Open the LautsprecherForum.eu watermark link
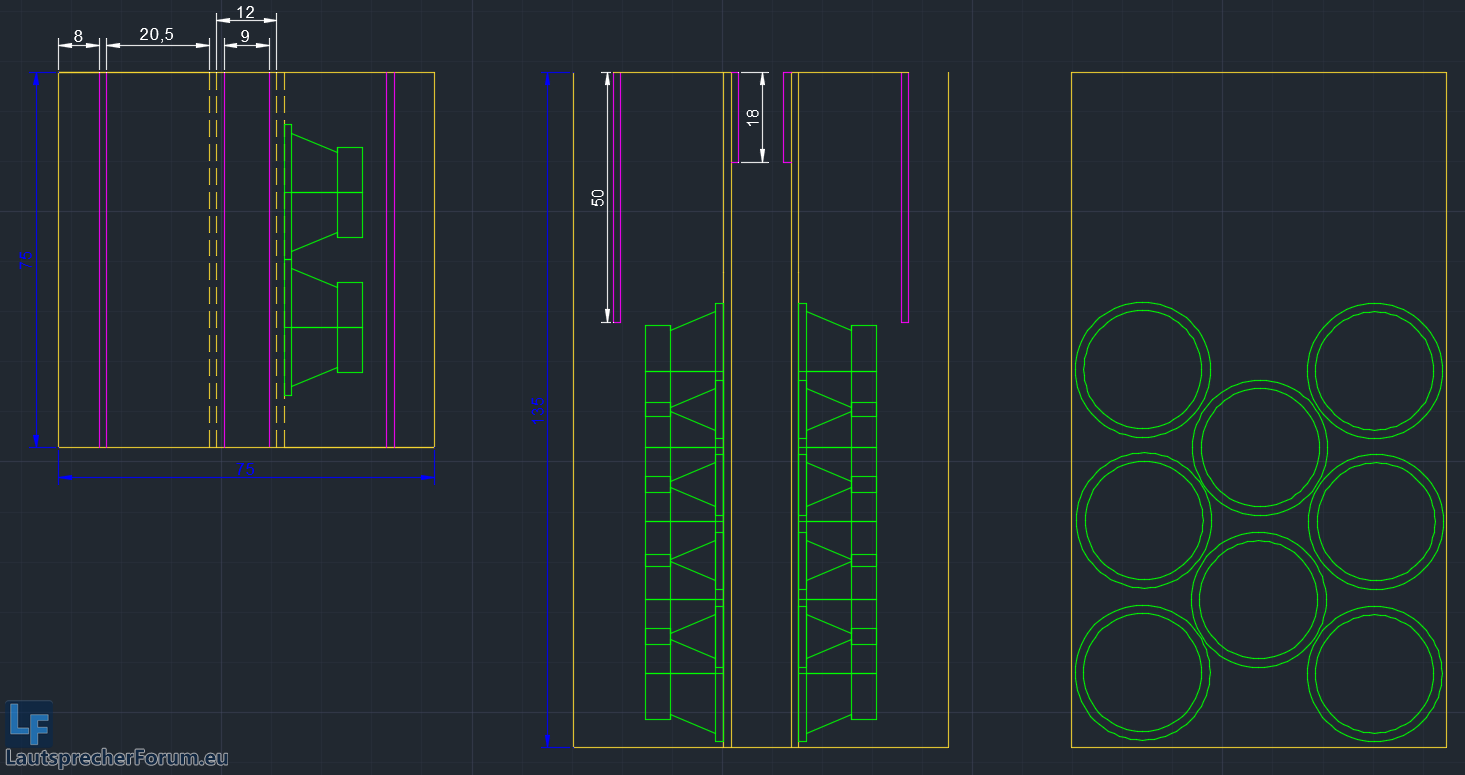This screenshot has width=1465, height=775. pyautogui.click(x=117, y=758)
